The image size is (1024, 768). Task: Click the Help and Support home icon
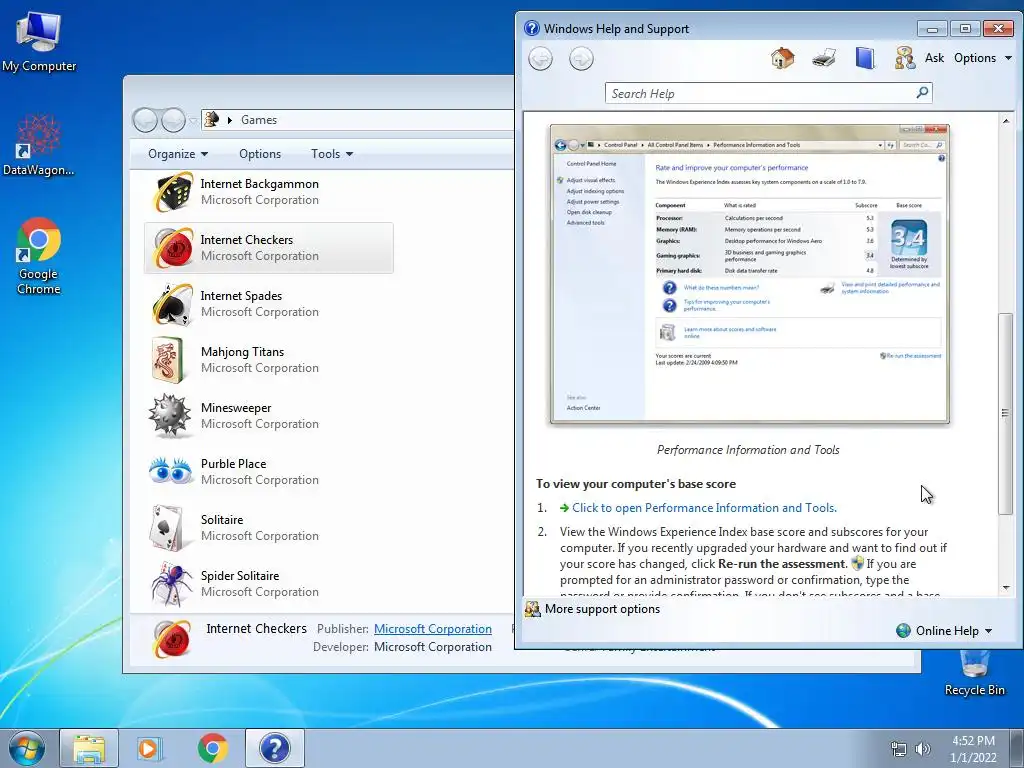(782, 58)
